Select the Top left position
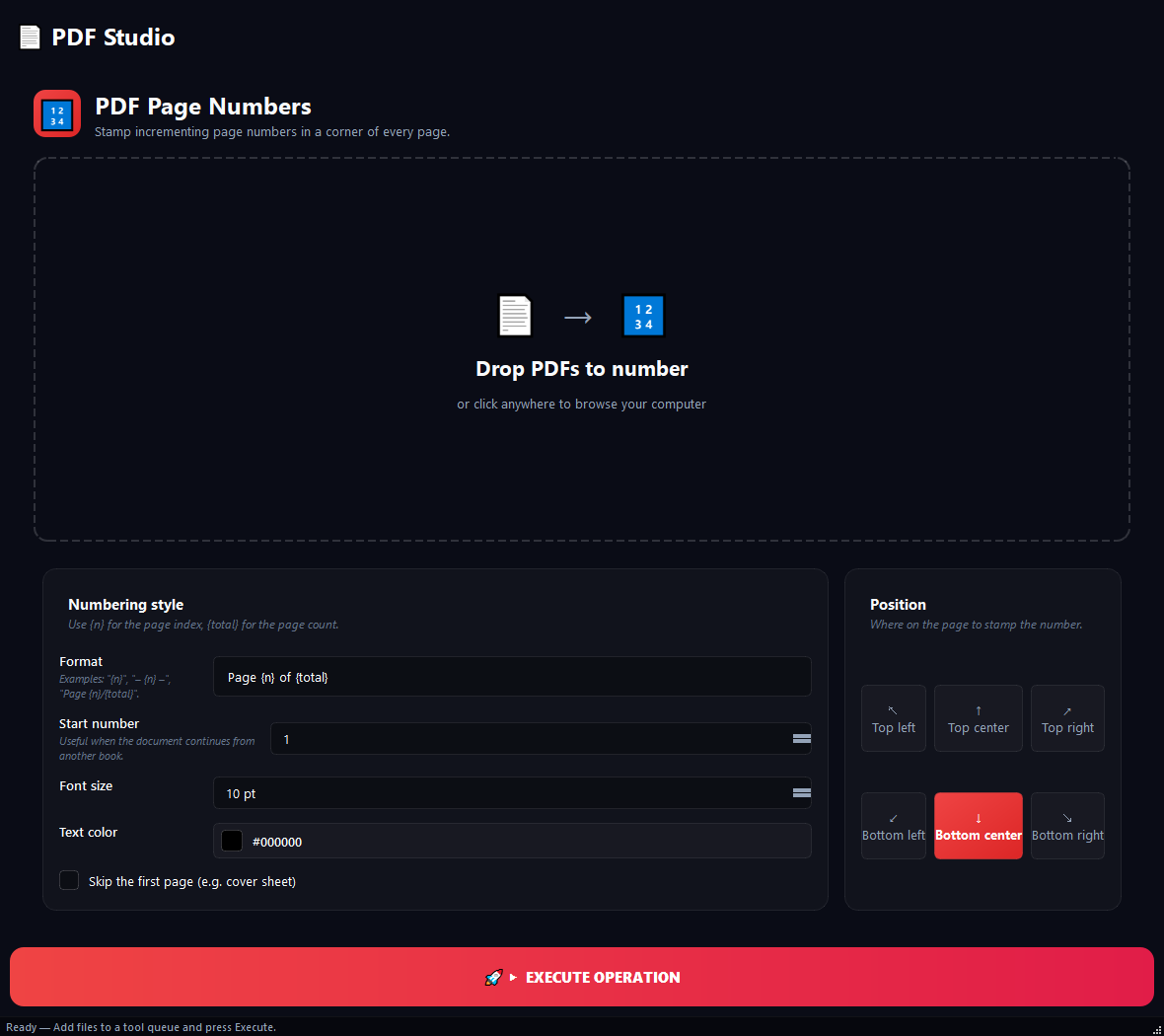The width and height of the screenshot is (1164, 1036). point(893,718)
